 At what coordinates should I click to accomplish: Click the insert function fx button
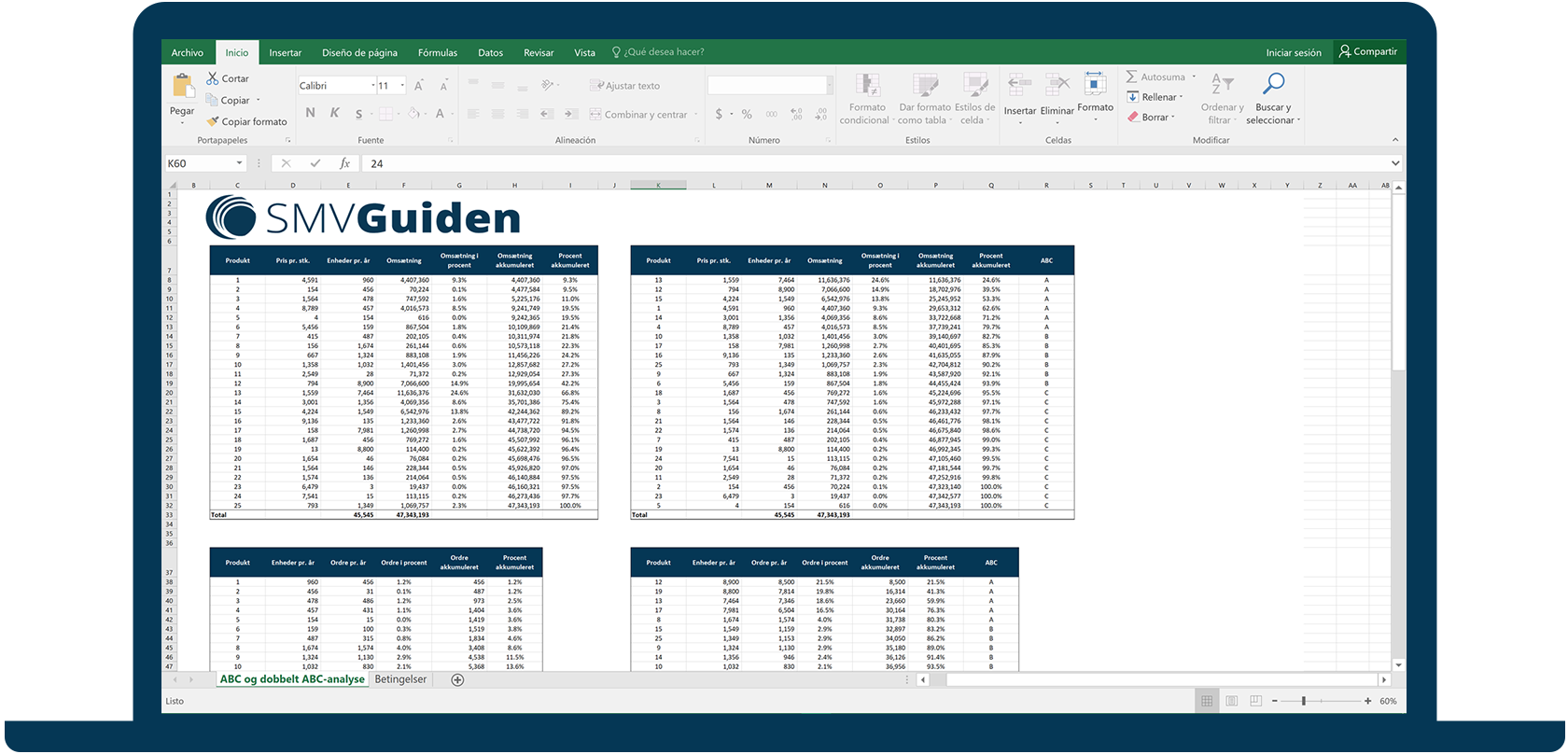coord(344,163)
